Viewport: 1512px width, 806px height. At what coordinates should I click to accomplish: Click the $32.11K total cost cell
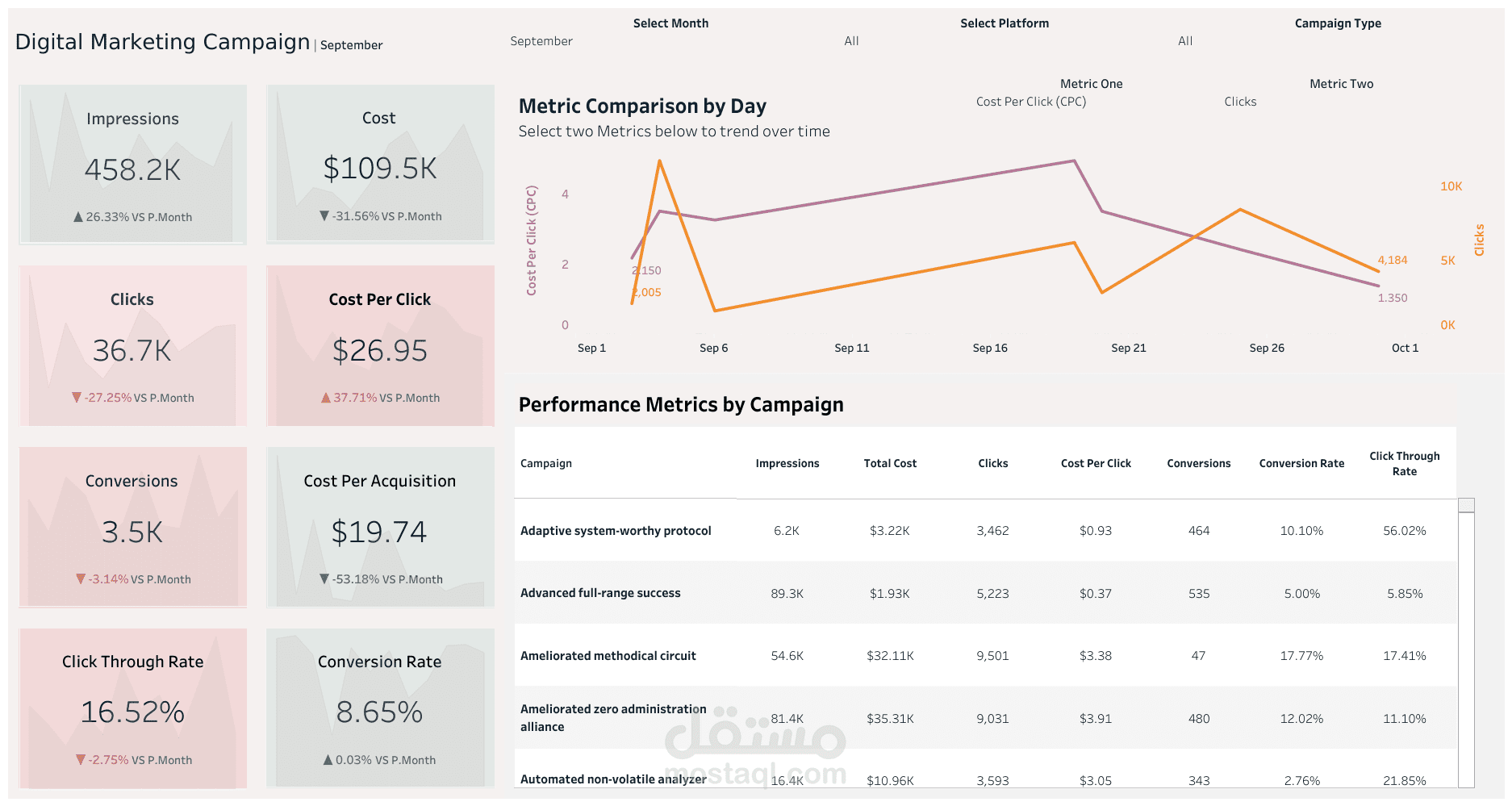[x=890, y=656]
